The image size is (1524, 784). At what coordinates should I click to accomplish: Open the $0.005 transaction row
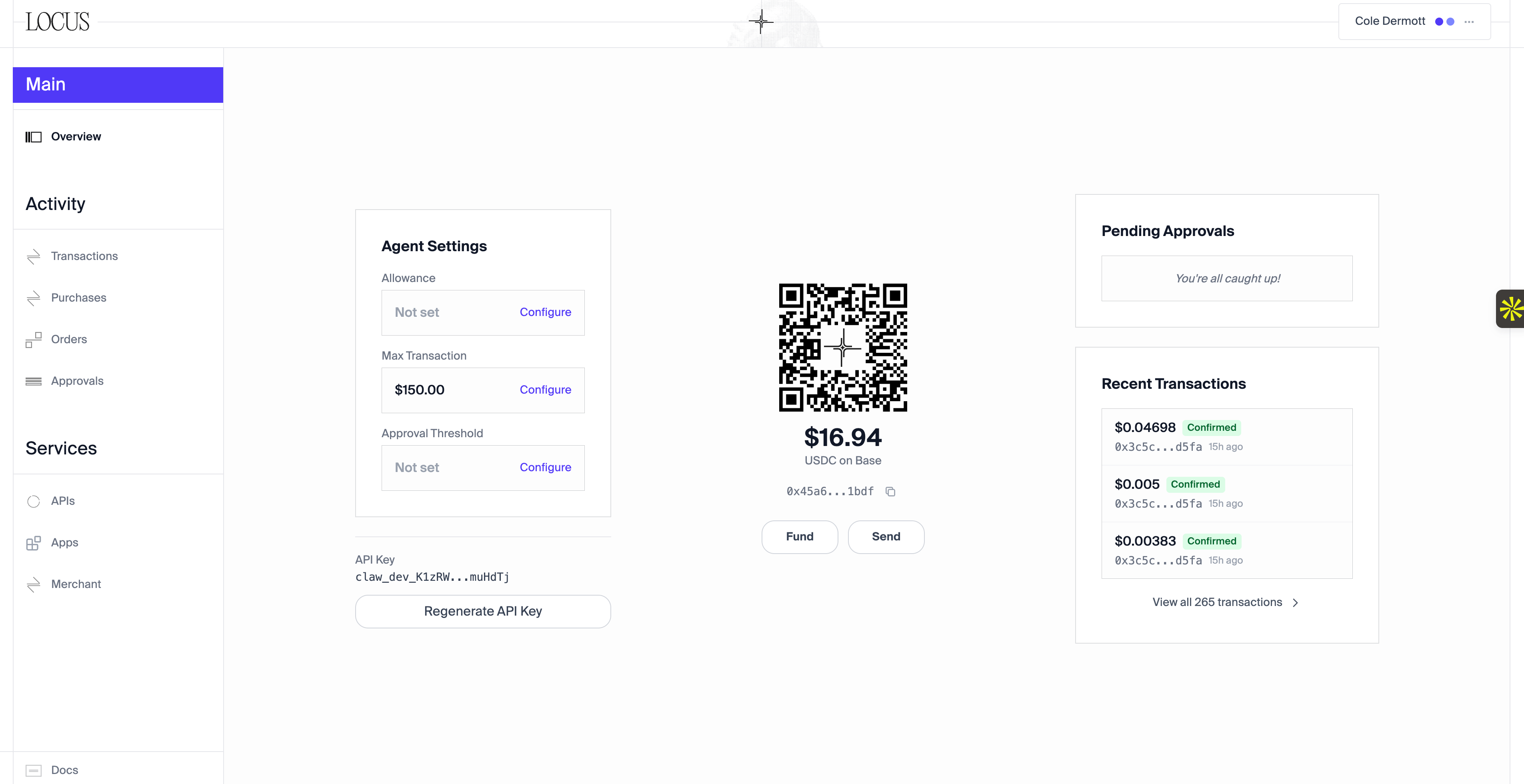tap(1227, 494)
